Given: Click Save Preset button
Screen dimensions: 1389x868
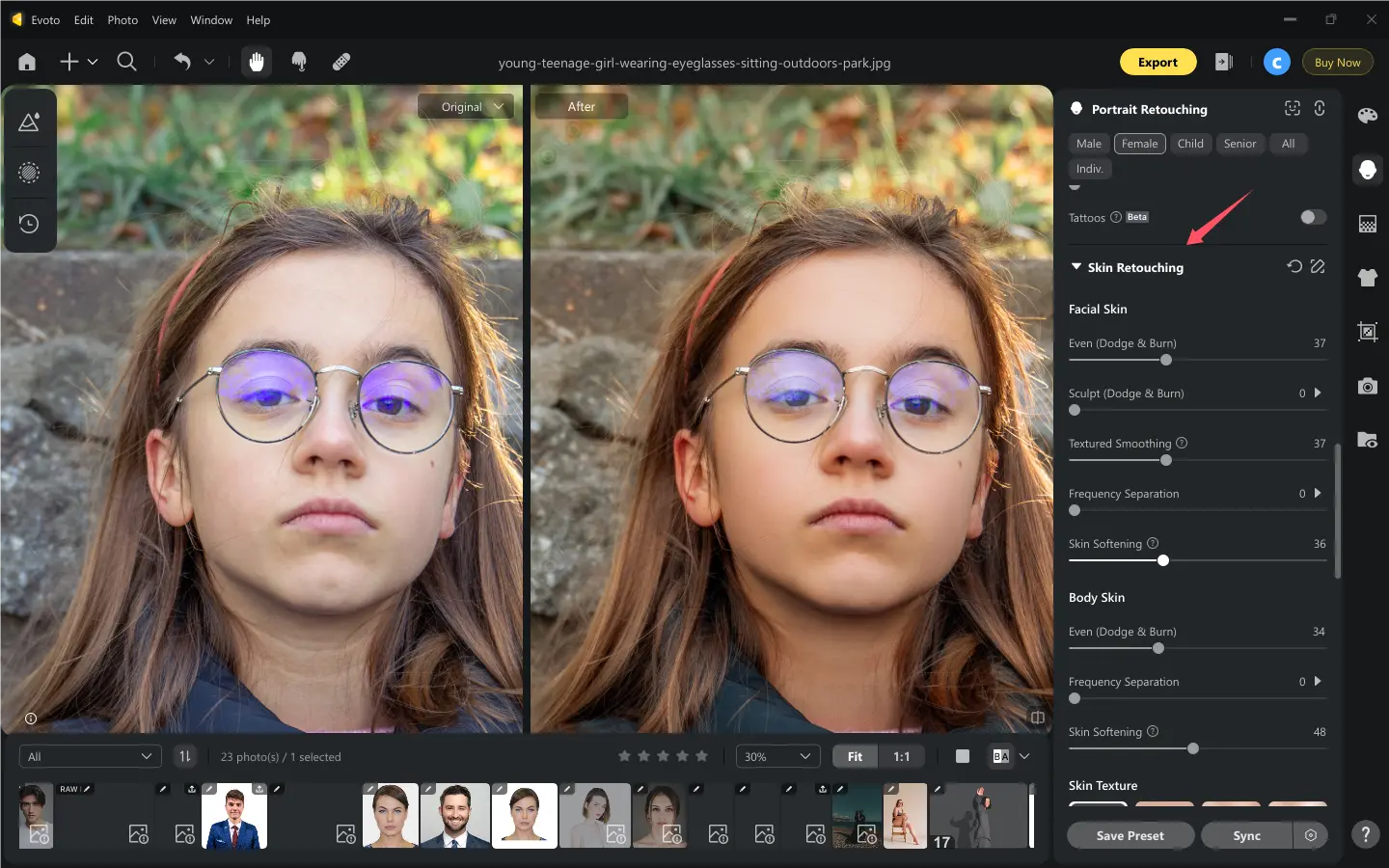Looking at the screenshot, I should point(1130,835).
